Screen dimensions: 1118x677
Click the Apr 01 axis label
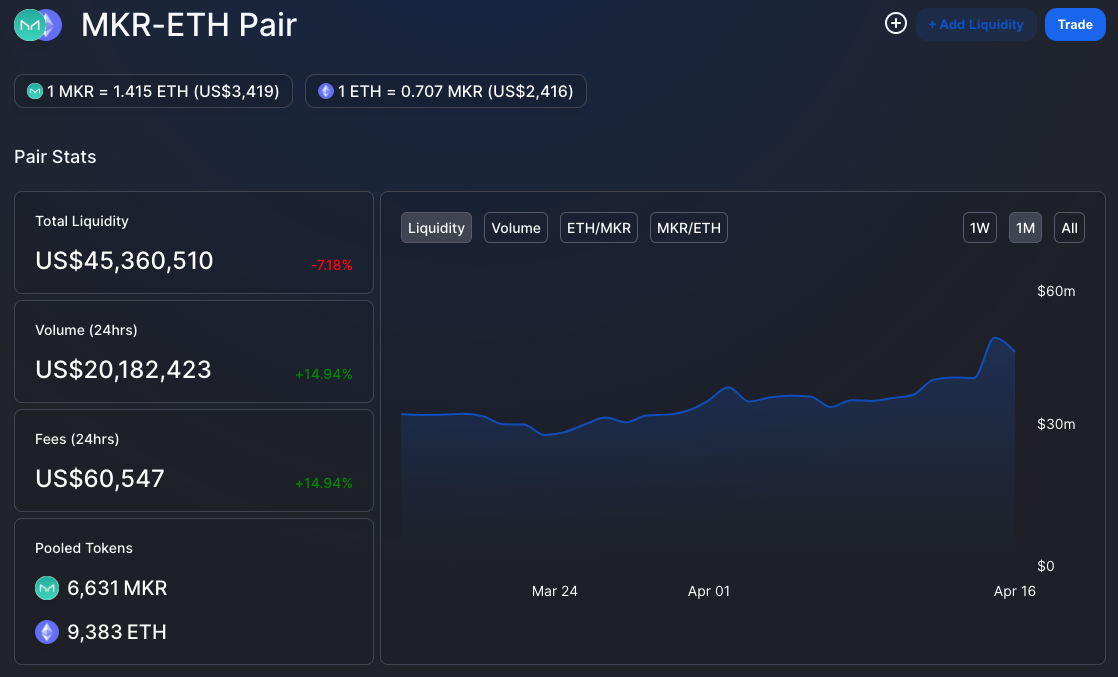tap(709, 591)
